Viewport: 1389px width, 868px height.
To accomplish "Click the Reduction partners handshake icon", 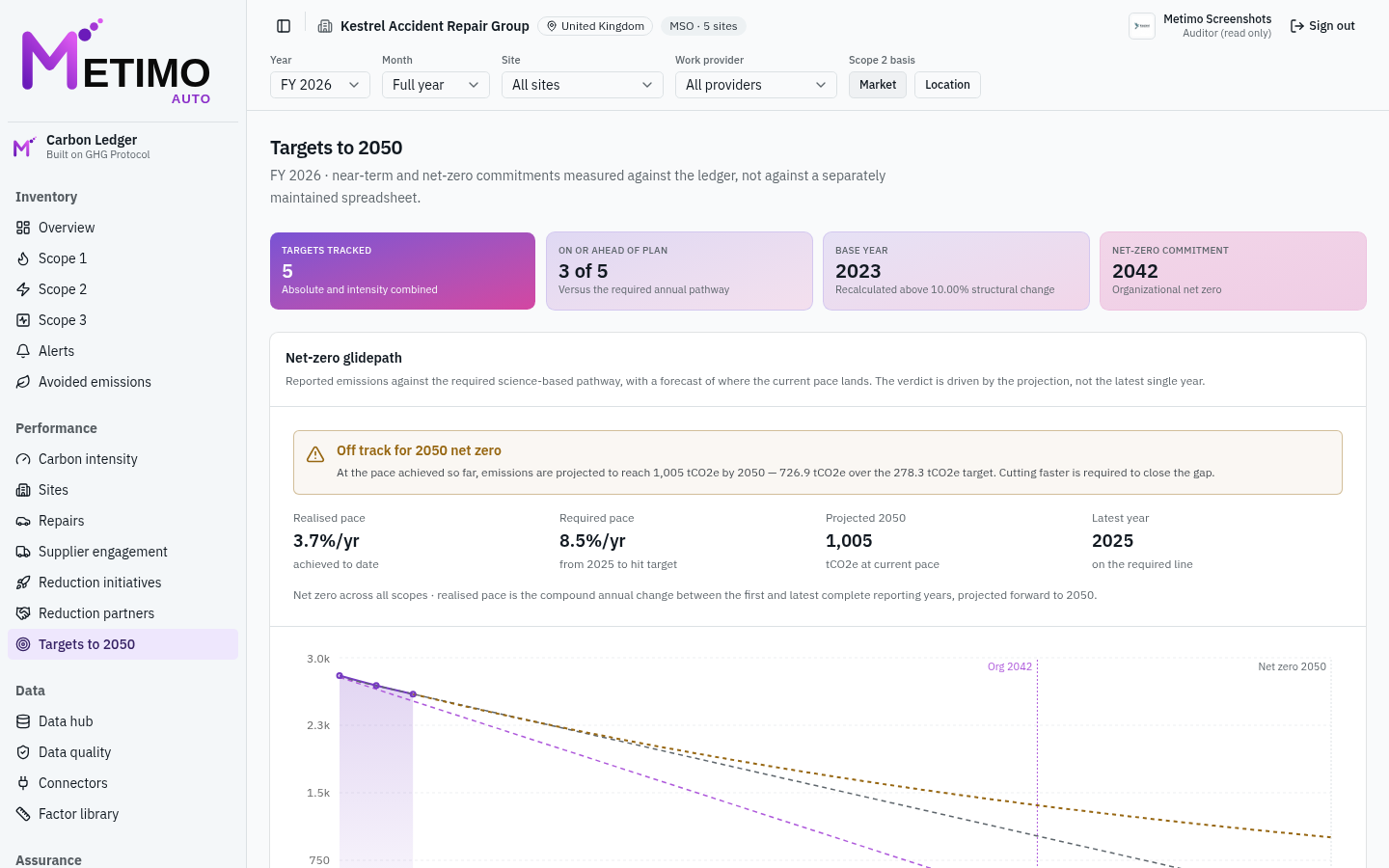I will (x=23, y=613).
